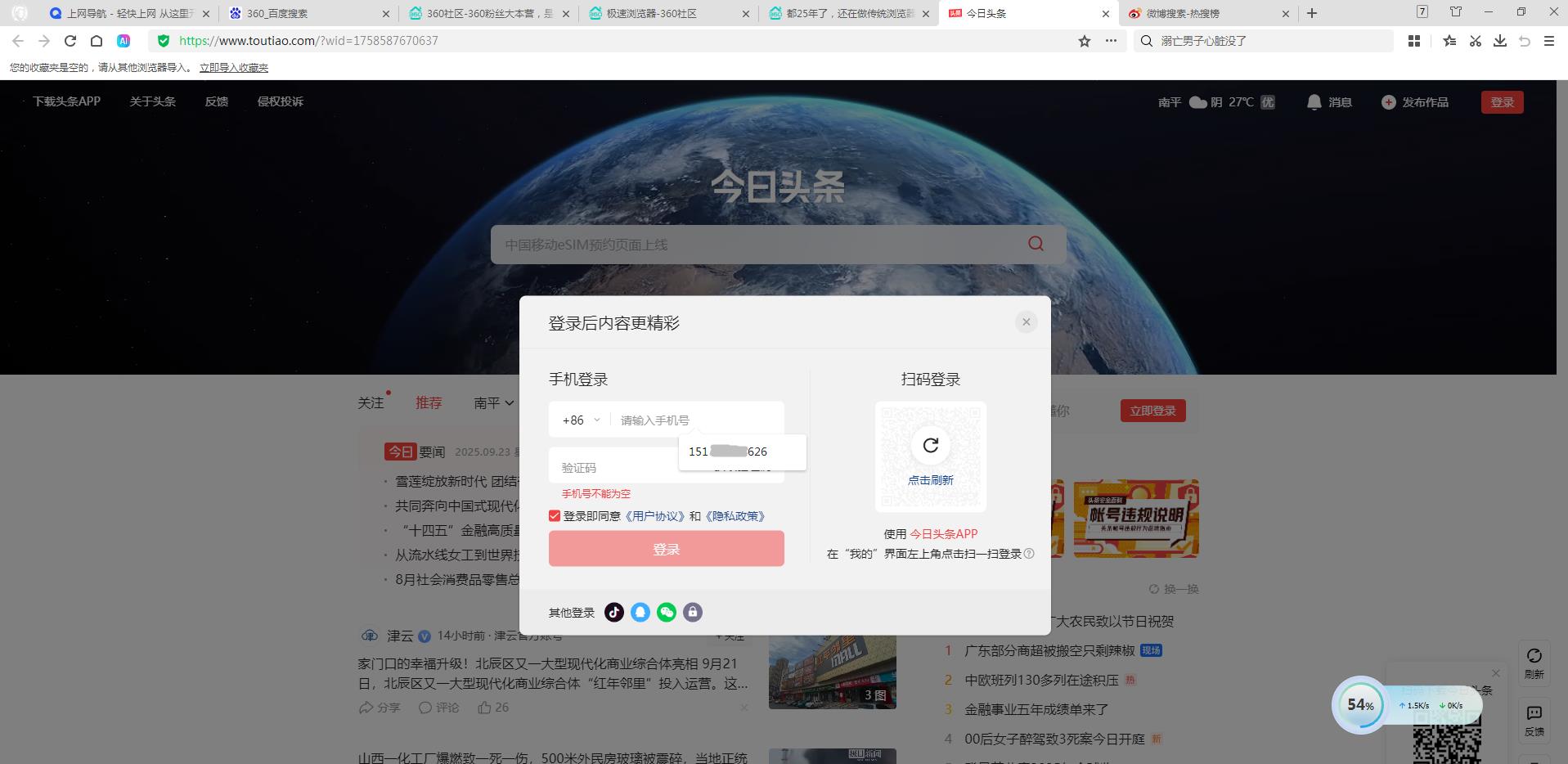
Task: Uncheck the user agreement consent checkbox
Action: (x=554, y=515)
